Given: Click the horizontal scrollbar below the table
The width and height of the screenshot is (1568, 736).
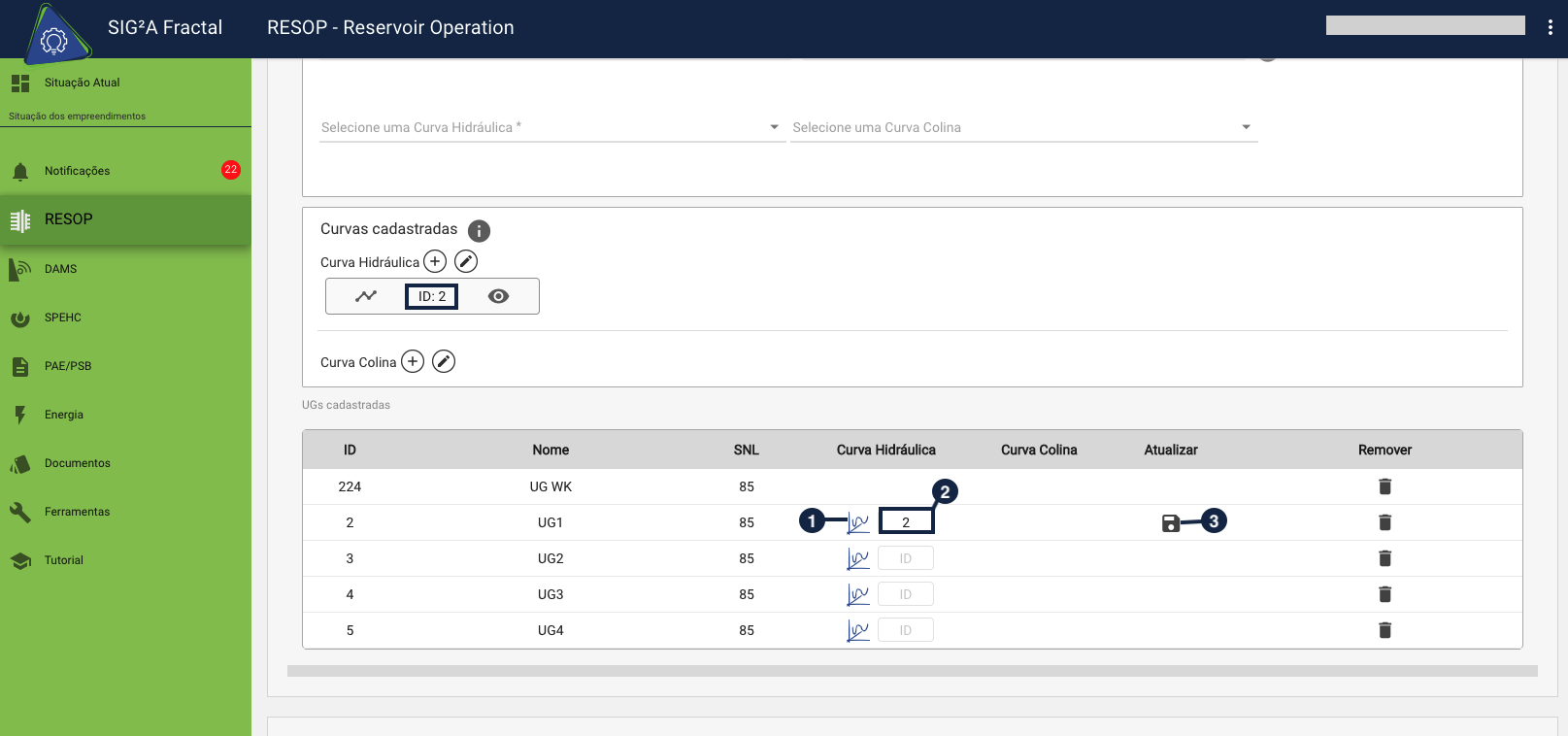Looking at the screenshot, I should (x=912, y=671).
